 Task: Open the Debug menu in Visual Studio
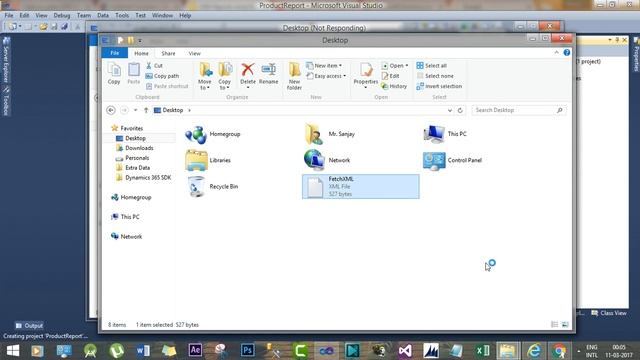click(62, 16)
